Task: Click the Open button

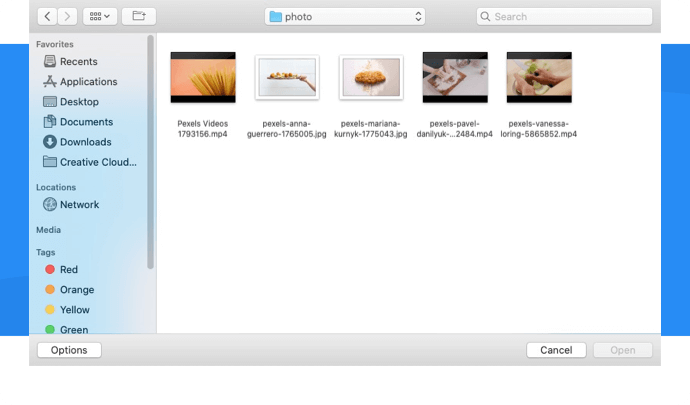Action: pos(623,350)
